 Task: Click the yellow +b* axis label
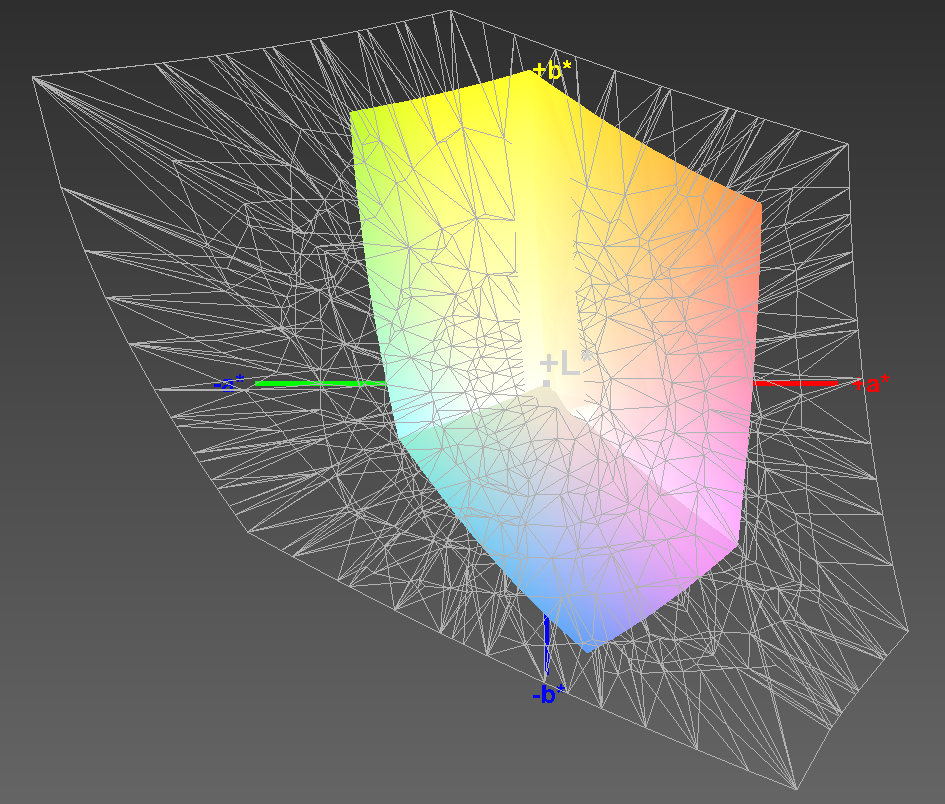pos(552,71)
